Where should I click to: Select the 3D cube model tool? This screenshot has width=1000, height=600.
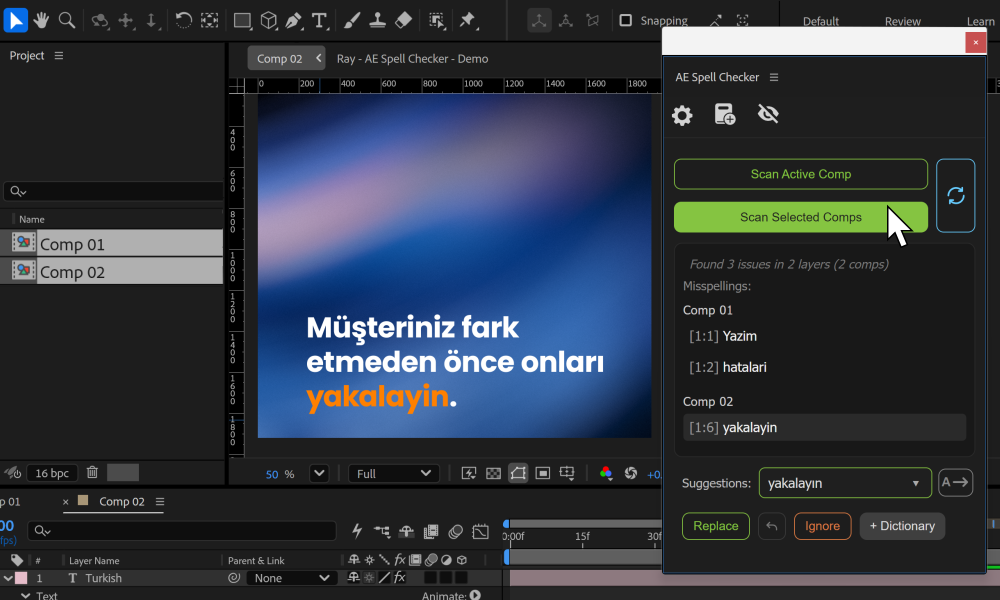(268, 21)
